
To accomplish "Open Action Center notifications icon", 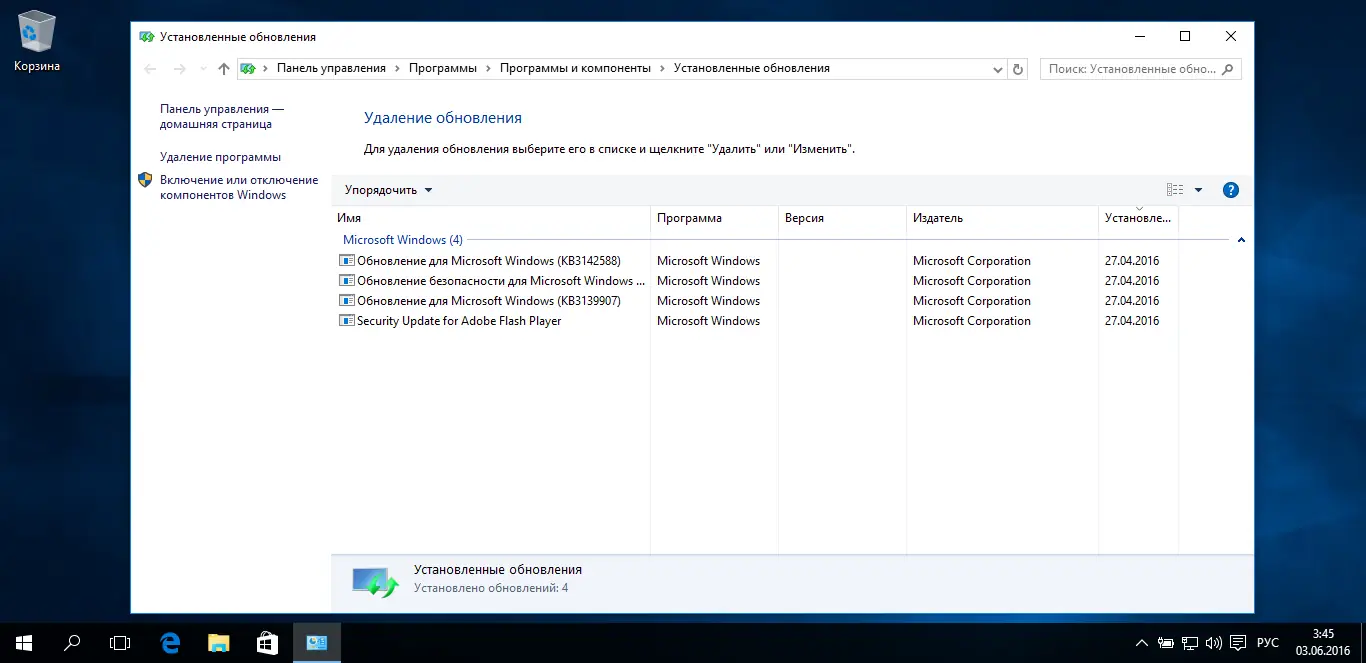I will (1238, 643).
